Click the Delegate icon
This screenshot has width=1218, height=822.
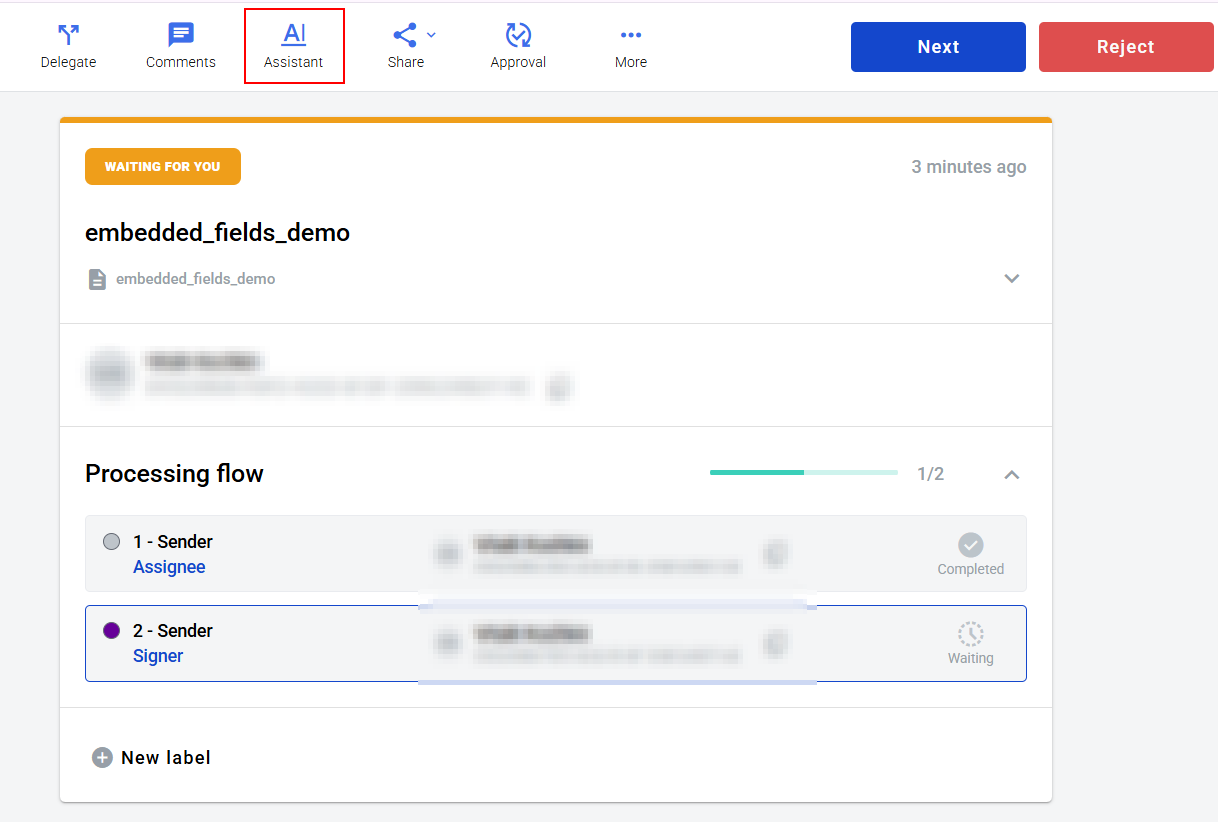click(x=68, y=36)
